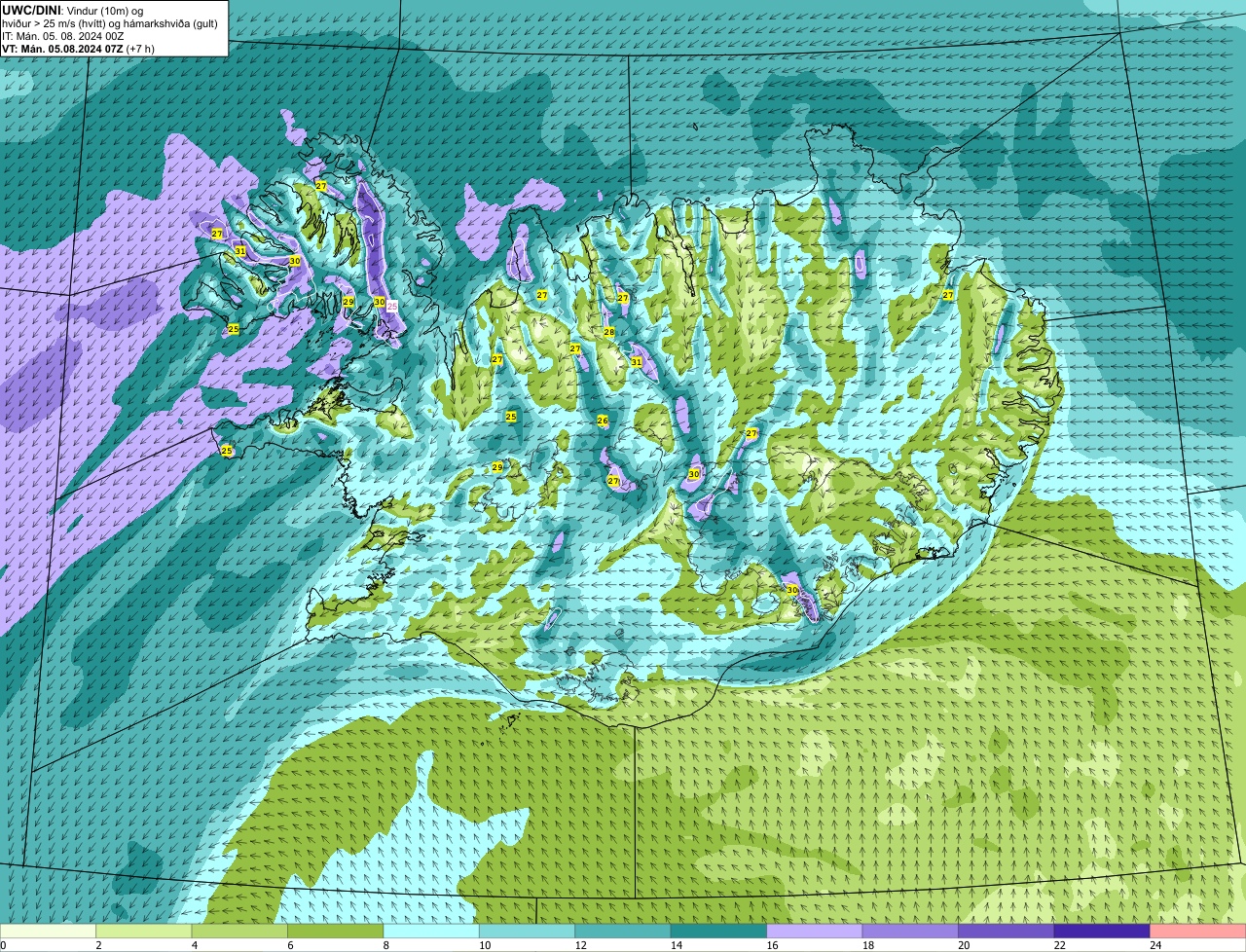Screen dimensions: 1246x952
Task: Pick the 4–6 m/s green legend swatch
Action: [x=239, y=931]
